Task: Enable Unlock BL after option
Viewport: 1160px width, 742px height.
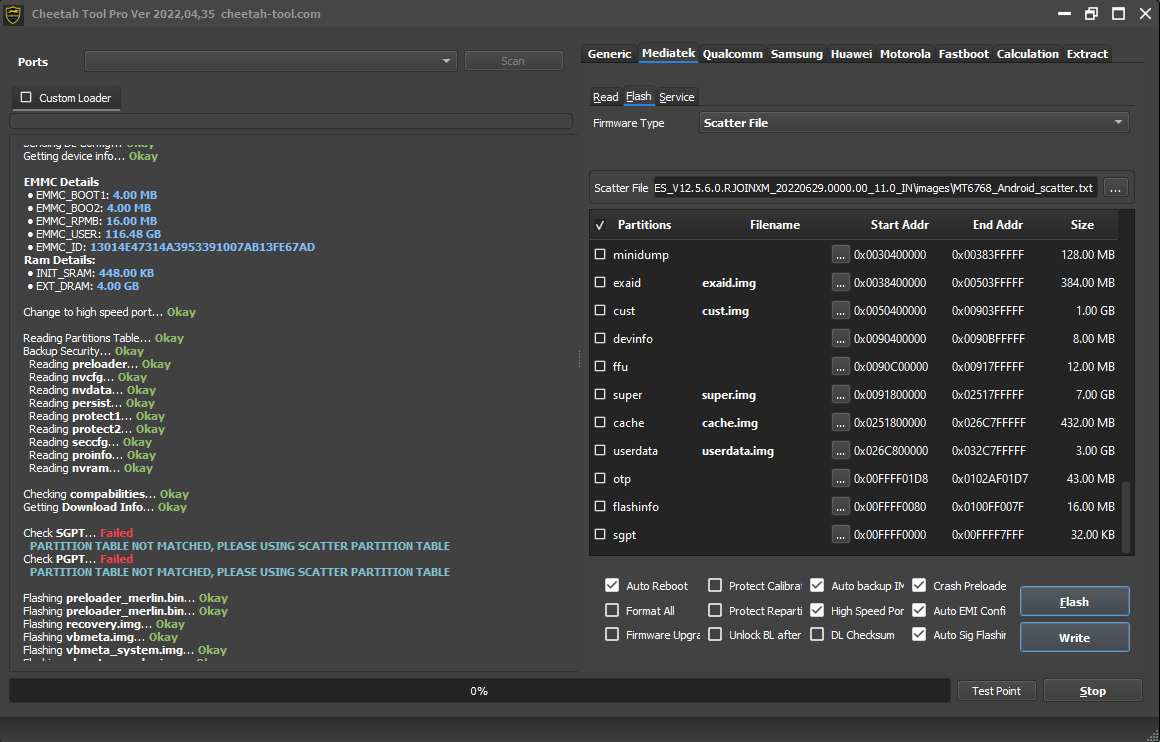Action: click(x=715, y=634)
